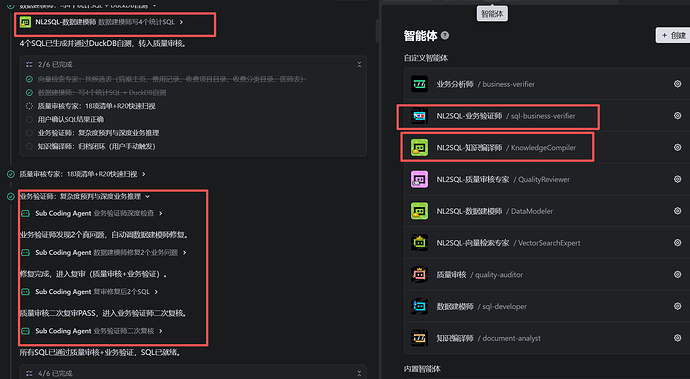Click the 内置智能体 section heading
The image size is (690, 379).
pyautogui.click(x=422, y=369)
